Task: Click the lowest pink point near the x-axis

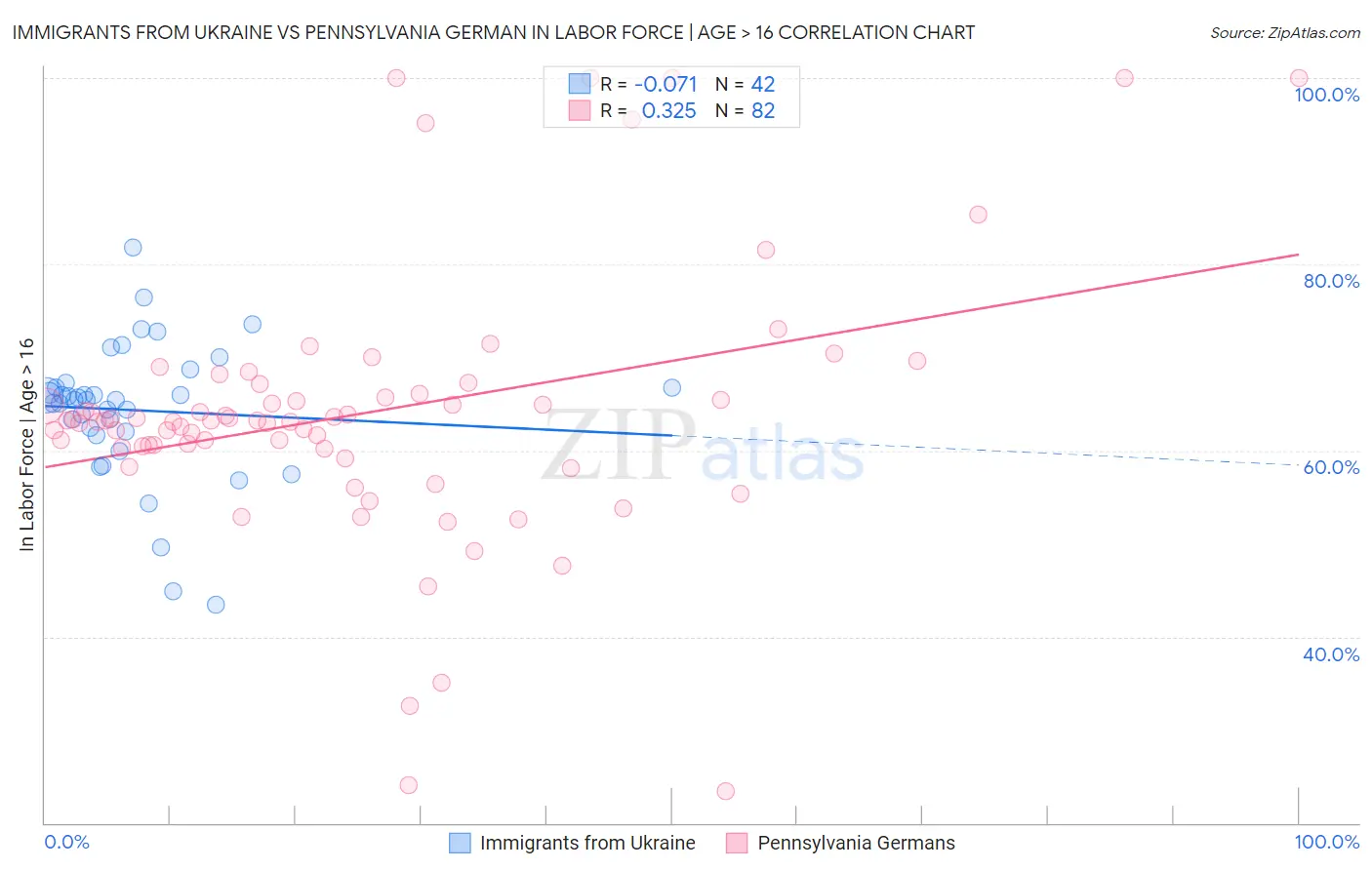Action: 726,791
